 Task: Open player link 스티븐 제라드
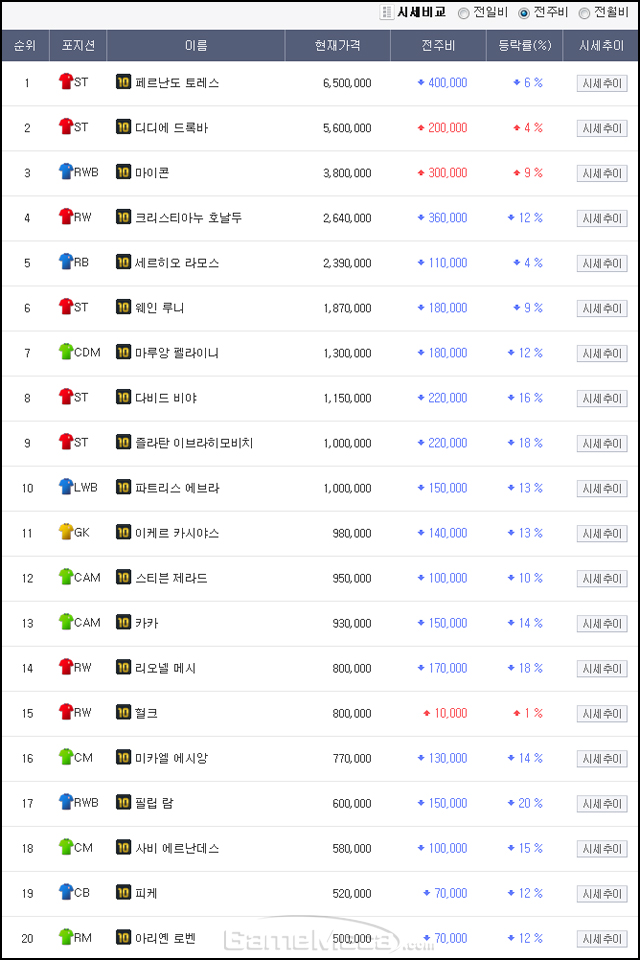click(171, 578)
